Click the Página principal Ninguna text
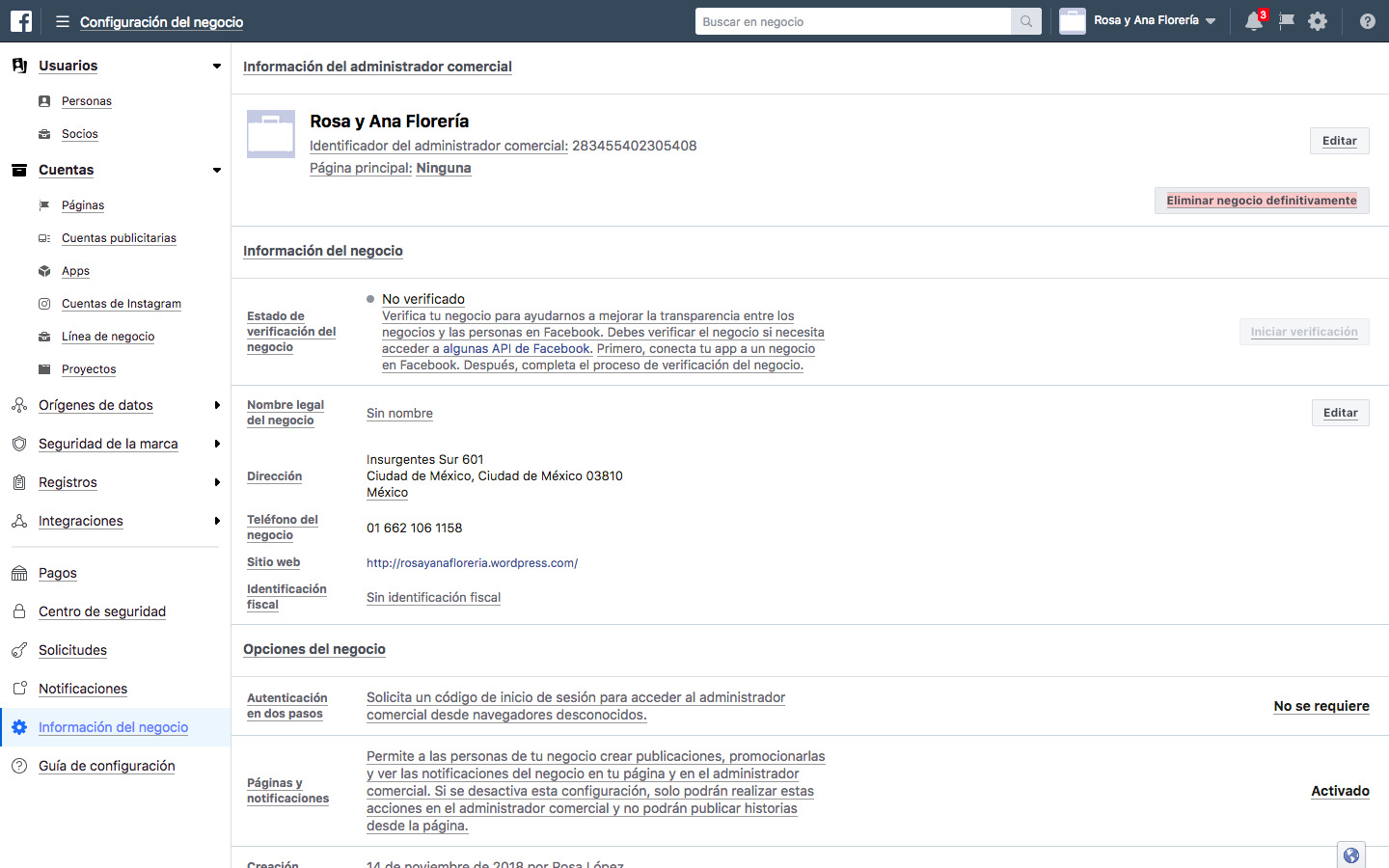Screen dimensions: 1389x868 pyautogui.click(x=391, y=168)
